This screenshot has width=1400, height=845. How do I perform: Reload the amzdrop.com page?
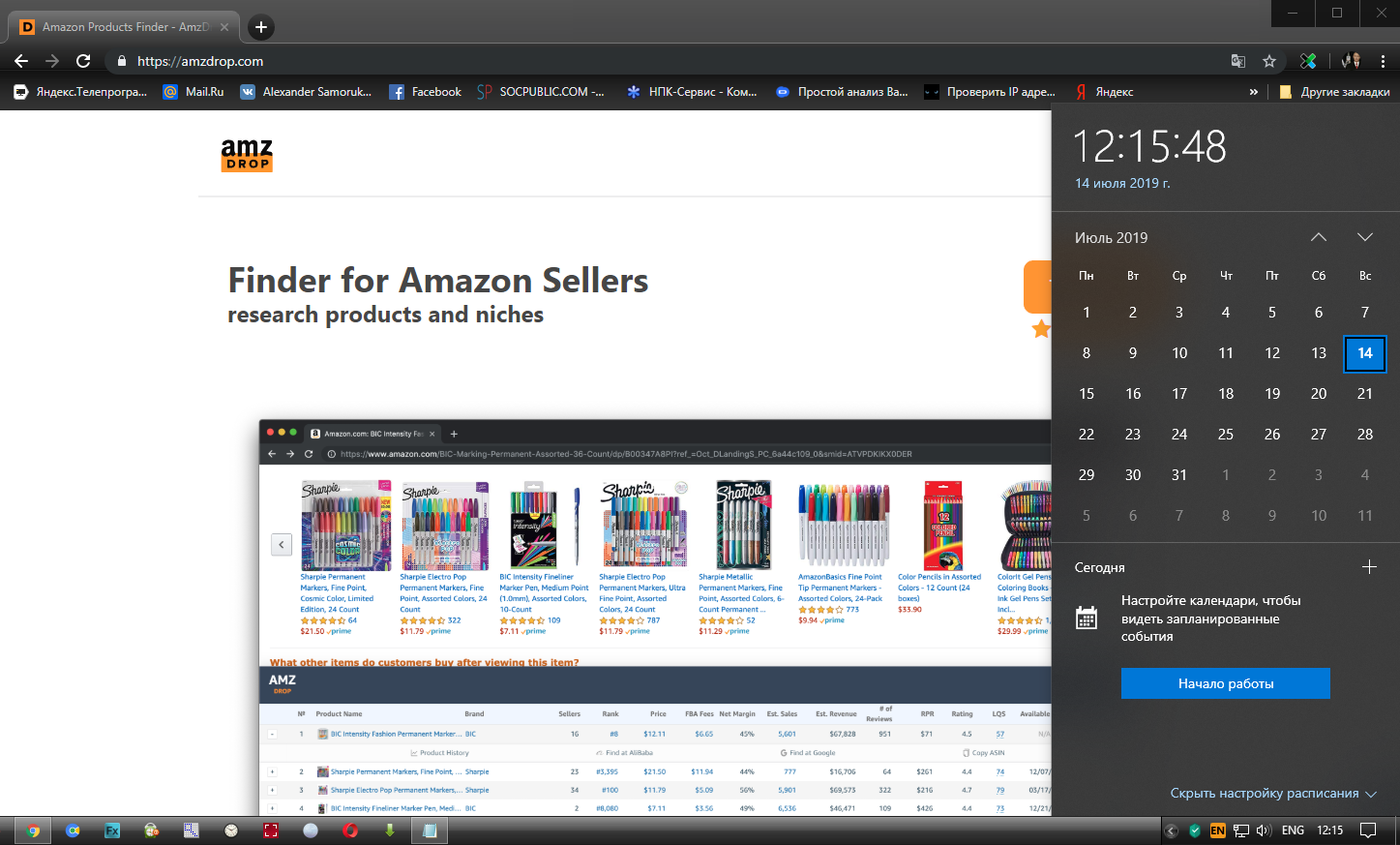83,61
